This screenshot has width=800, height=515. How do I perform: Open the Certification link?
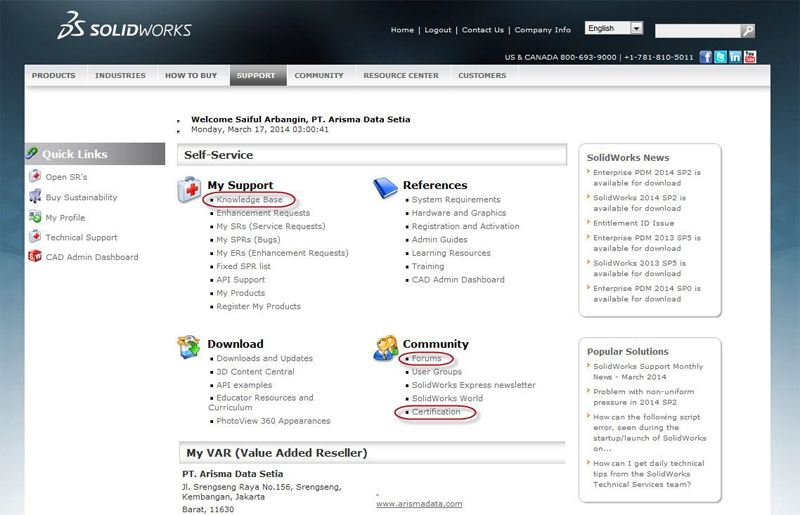tap(436, 411)
